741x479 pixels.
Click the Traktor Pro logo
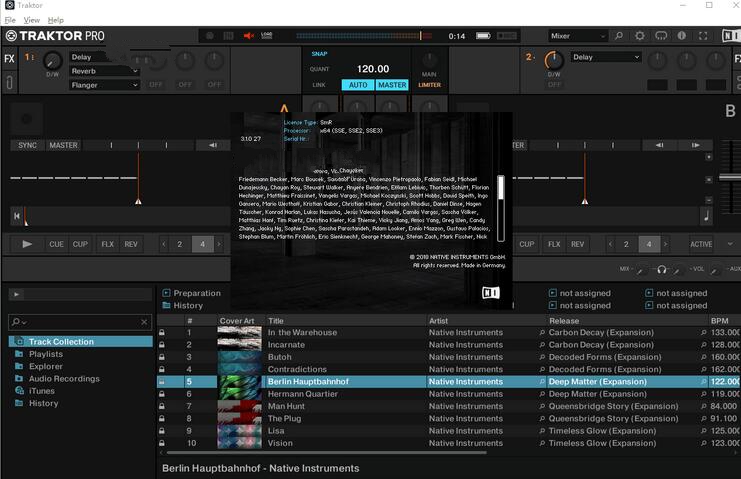click(x=55, y=36)
